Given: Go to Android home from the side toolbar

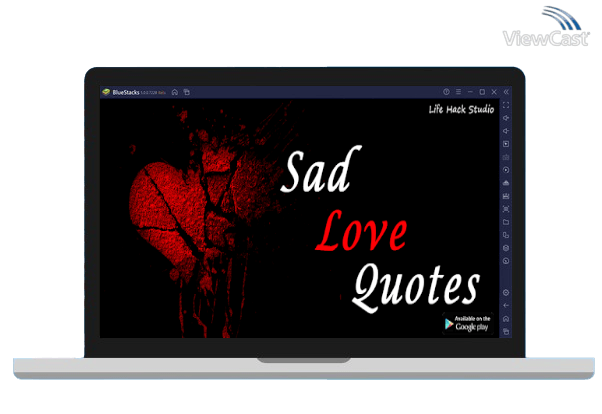Looking at the screenshot, I should (506, 319).
